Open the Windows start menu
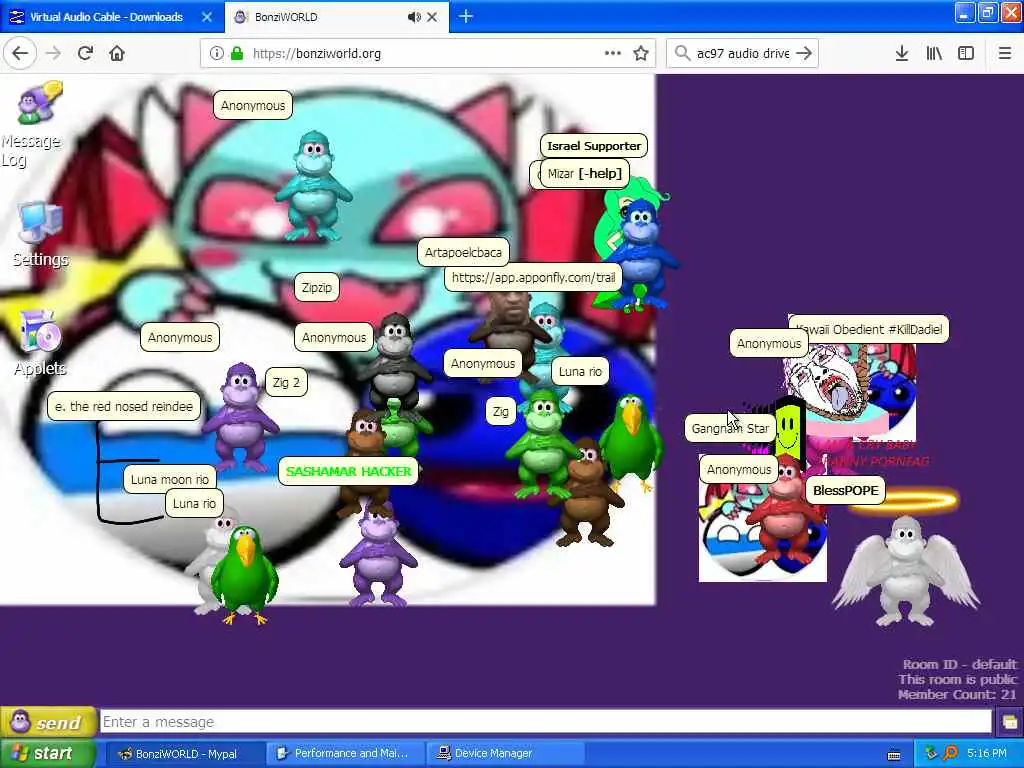Image resolution: width=1024 pixels, height=768 pixels. [48, 753]
